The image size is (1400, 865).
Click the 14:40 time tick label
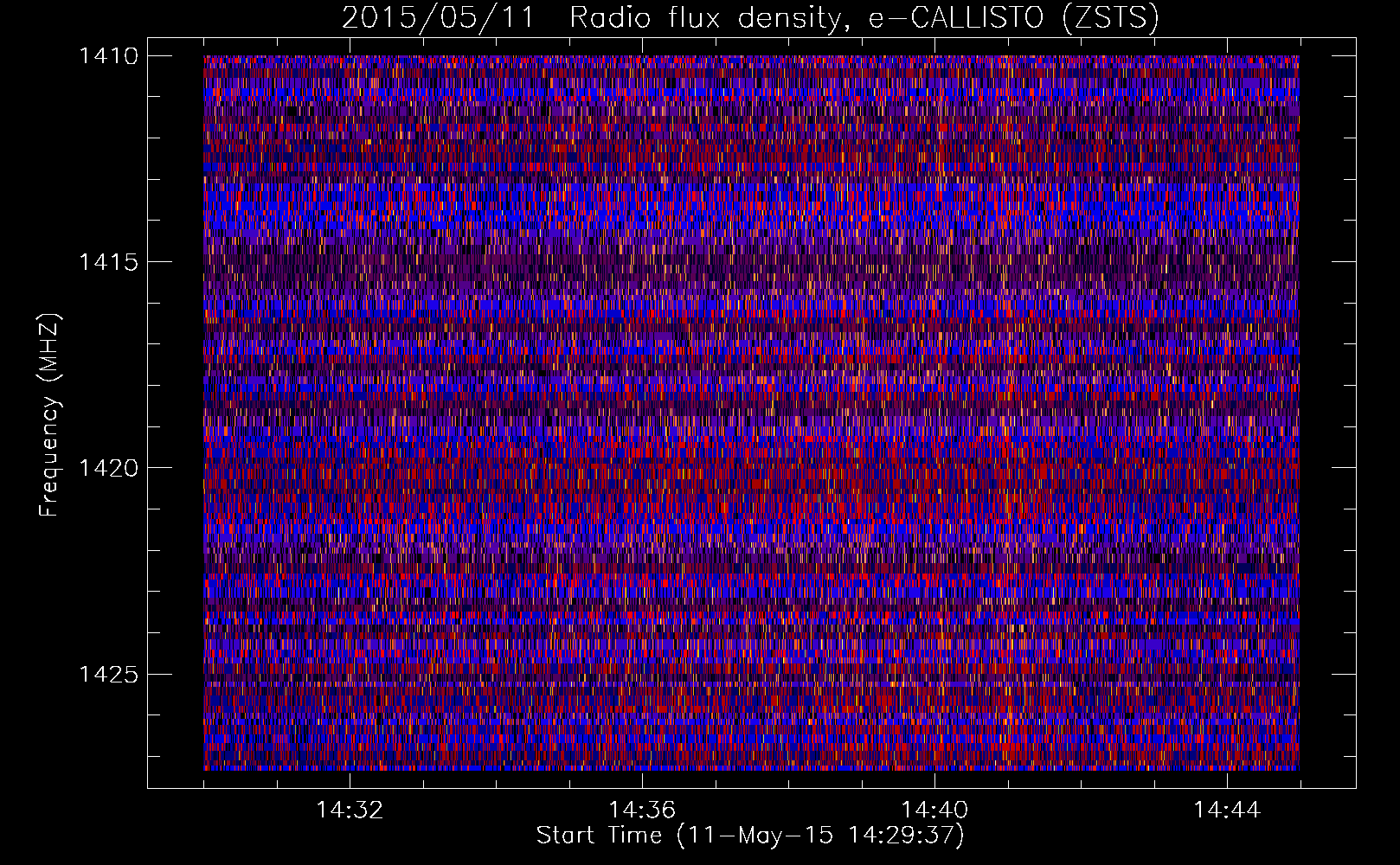(934, 811)
